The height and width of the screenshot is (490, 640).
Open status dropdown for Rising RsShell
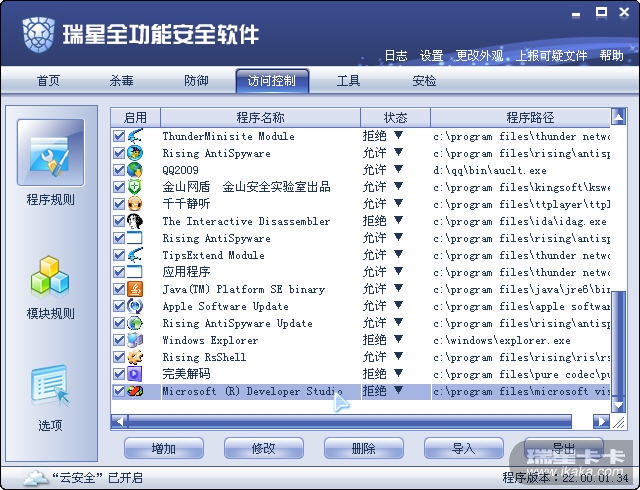(x=398, y=356)
